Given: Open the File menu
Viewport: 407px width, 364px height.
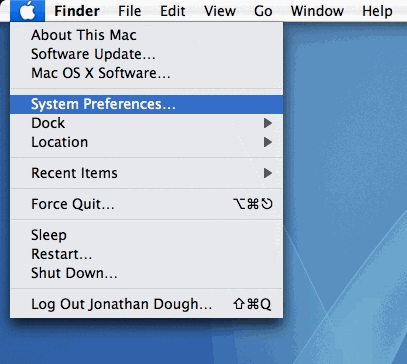Looking at the screenshot, I should [130, 11].
